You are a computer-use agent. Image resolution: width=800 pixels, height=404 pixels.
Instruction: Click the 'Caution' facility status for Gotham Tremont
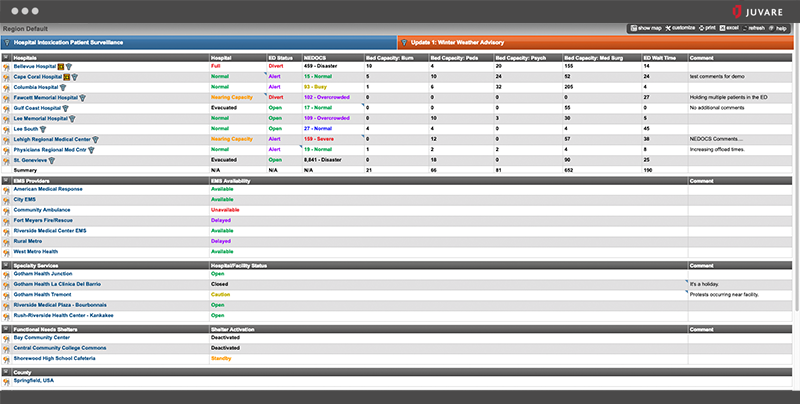tap(220, 294)
